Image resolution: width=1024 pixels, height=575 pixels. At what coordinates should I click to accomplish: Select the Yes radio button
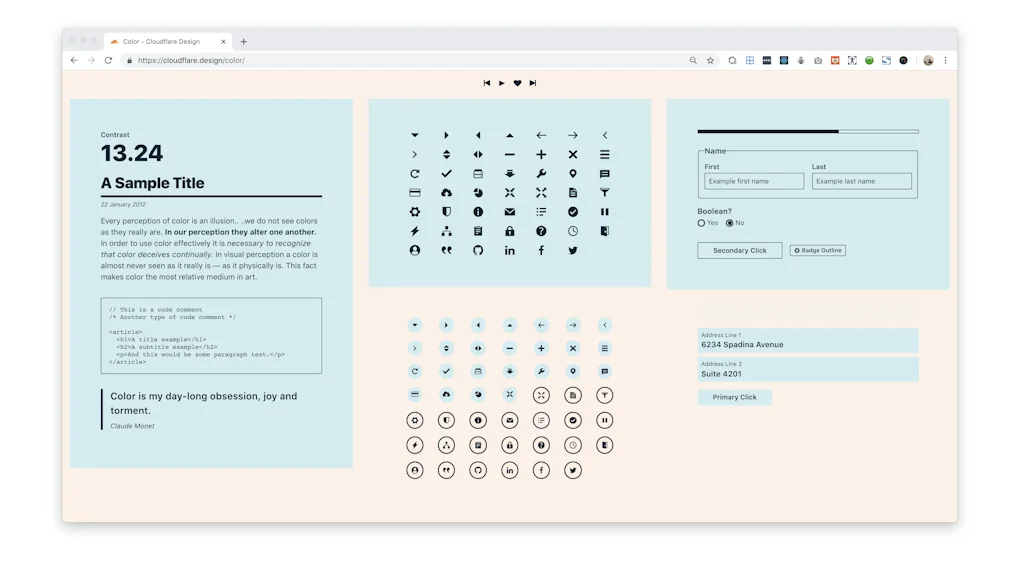701,223
